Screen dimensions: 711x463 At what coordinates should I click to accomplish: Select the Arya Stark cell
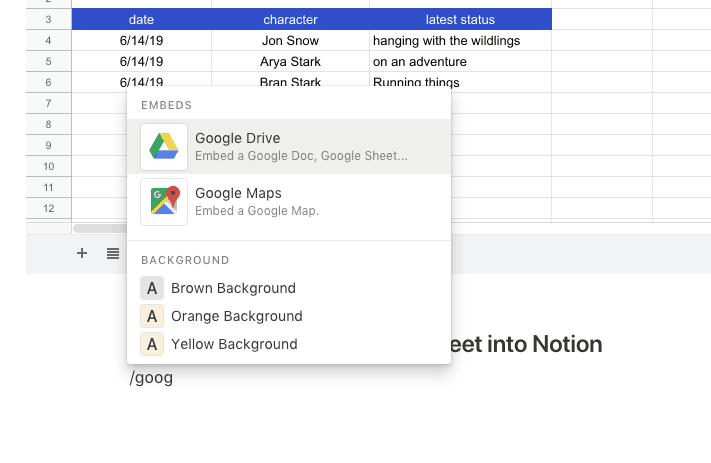(x=290, y=61)
